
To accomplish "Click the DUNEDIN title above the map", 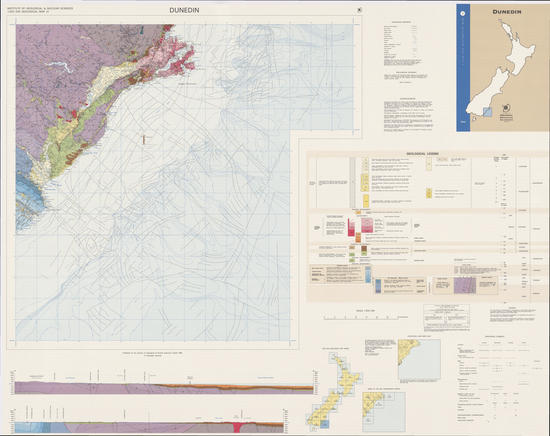I will click(184, 10).
